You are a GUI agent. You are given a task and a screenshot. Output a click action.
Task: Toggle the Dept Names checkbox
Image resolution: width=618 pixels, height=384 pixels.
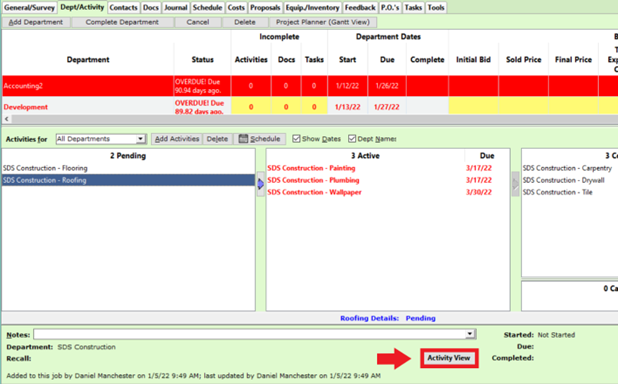click(352, 139)
